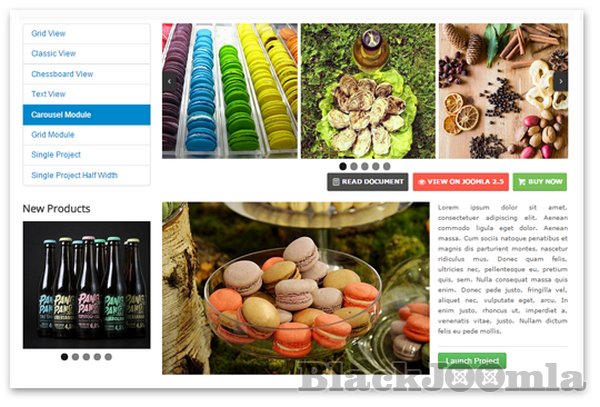Click the beer bottles product image
The width and height of the screenshot is (600, 407).
86,285
